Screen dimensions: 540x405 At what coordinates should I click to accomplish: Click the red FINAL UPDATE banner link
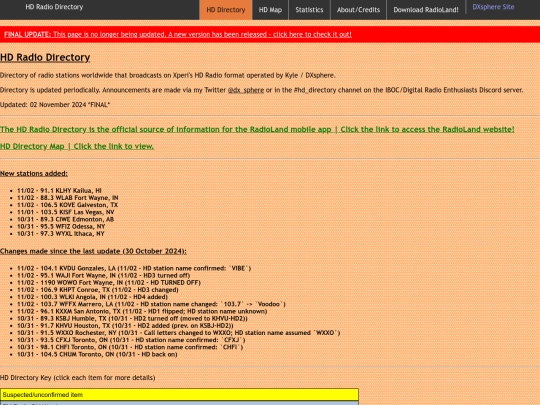178,34
